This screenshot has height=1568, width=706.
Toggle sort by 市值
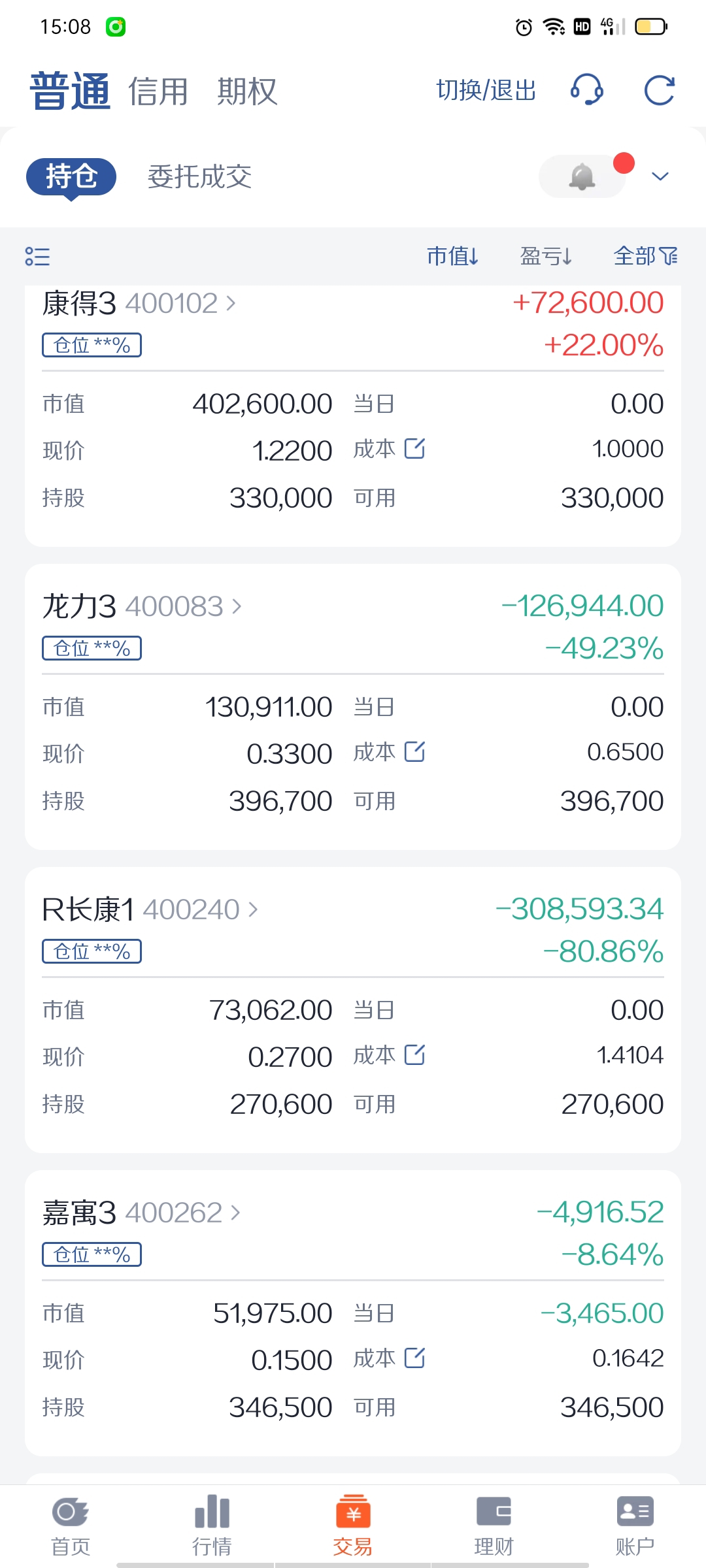[452, 256]
